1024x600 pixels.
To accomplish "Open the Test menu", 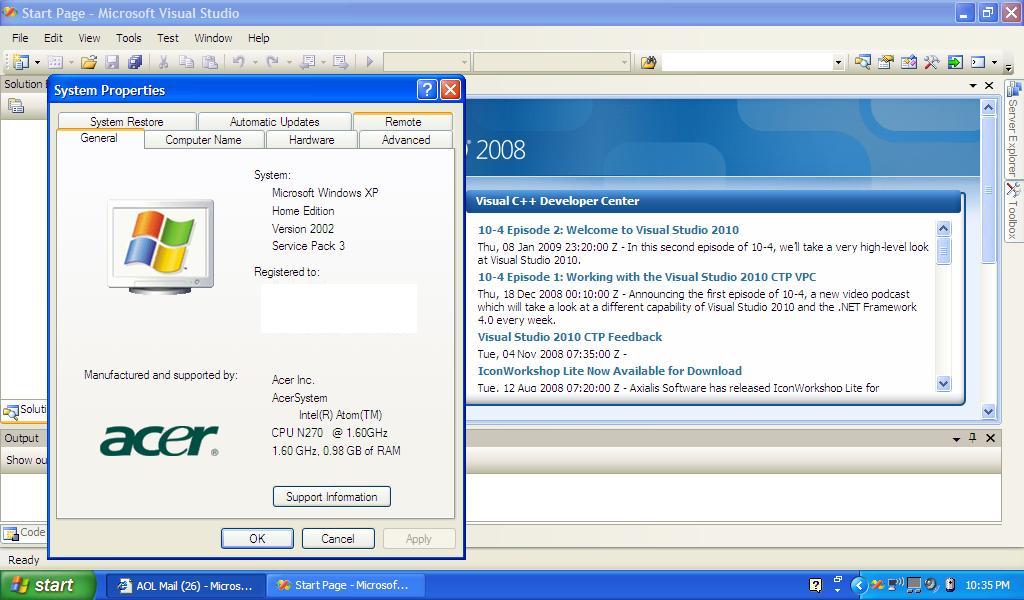I will coord(168,38).
